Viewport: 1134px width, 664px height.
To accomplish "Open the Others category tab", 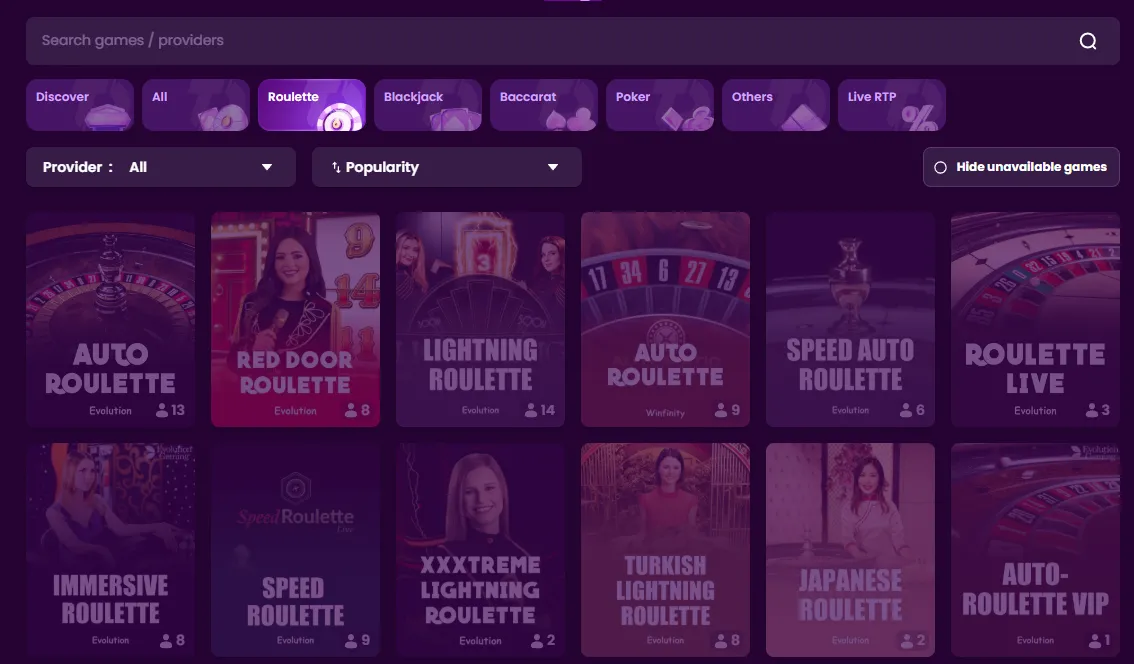I will pos(776,105).
